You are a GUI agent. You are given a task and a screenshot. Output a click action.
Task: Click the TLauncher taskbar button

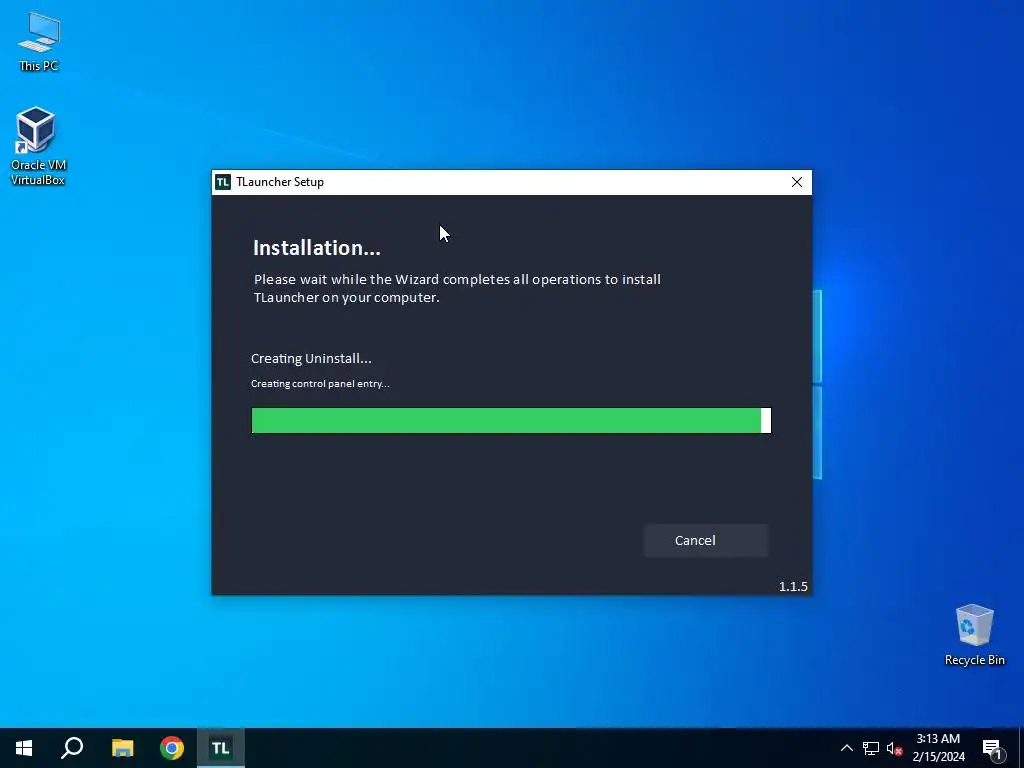point(221,748)
